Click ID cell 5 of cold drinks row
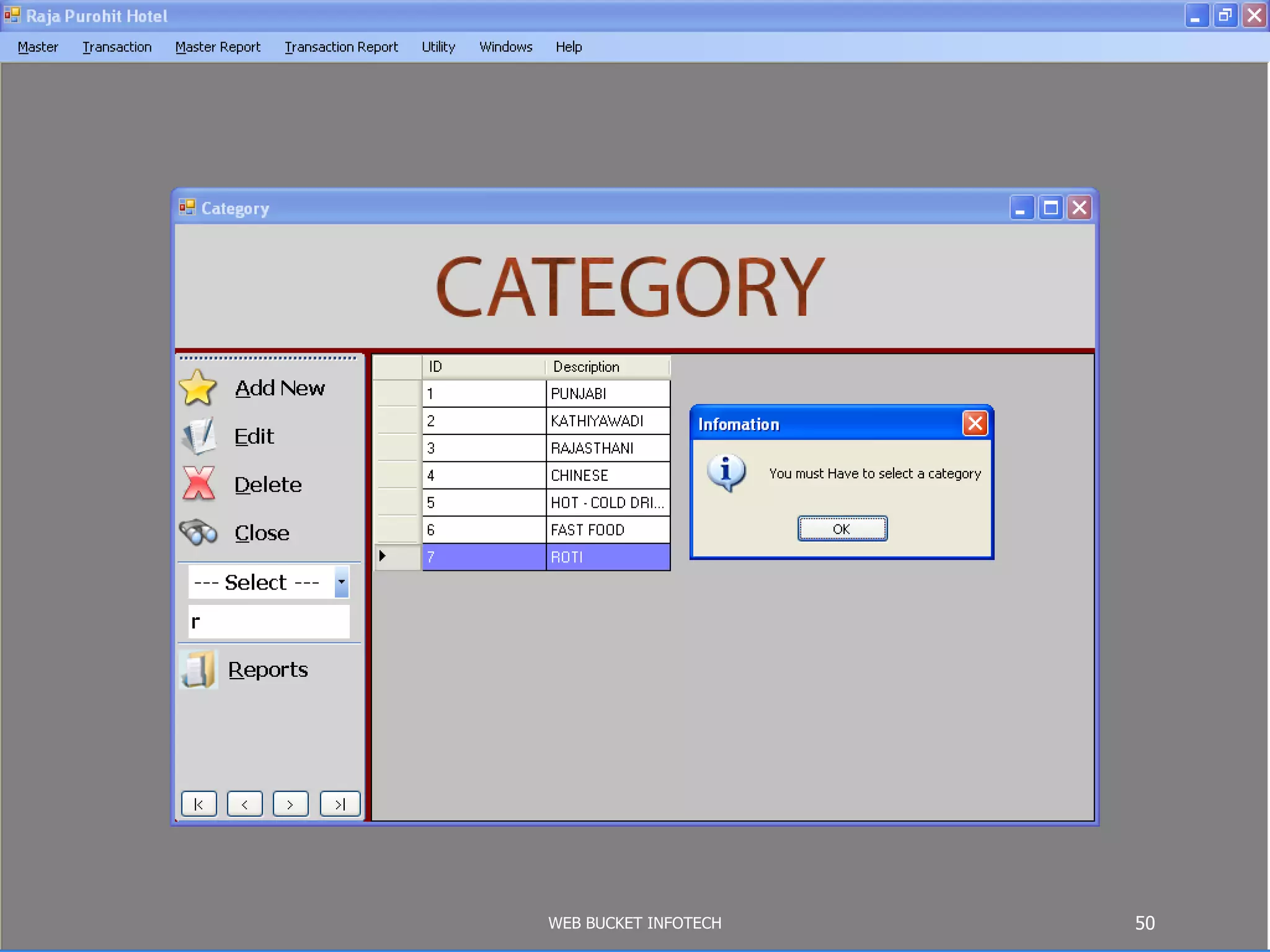 click(x=484, y=503)
